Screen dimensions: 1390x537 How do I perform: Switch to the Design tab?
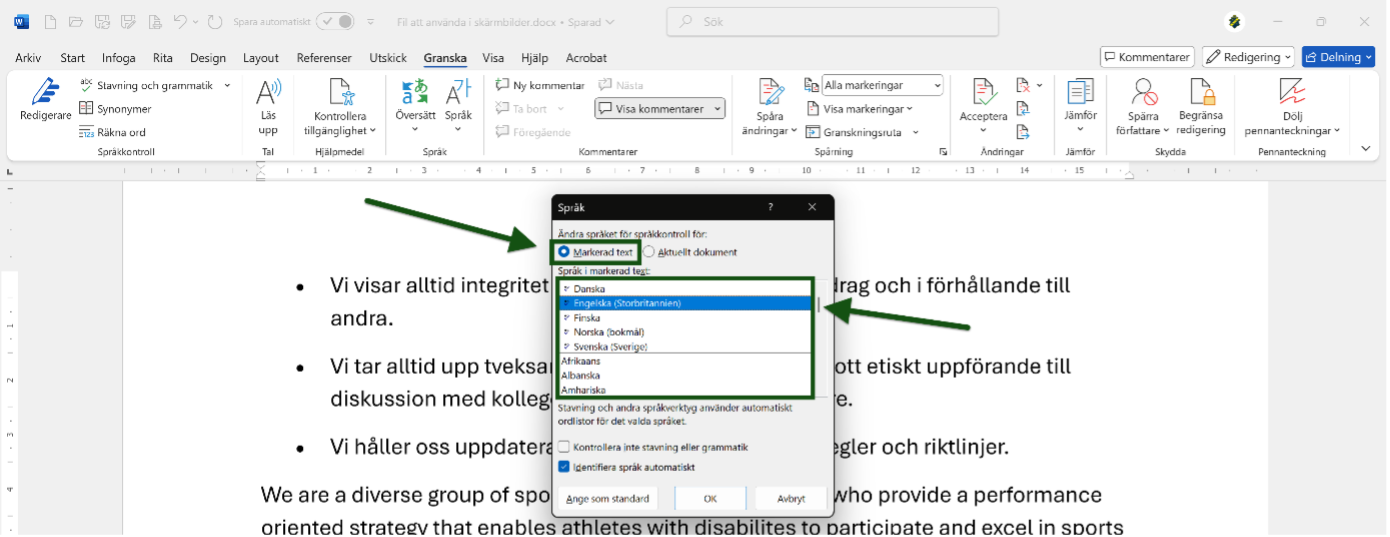(208, 58)
